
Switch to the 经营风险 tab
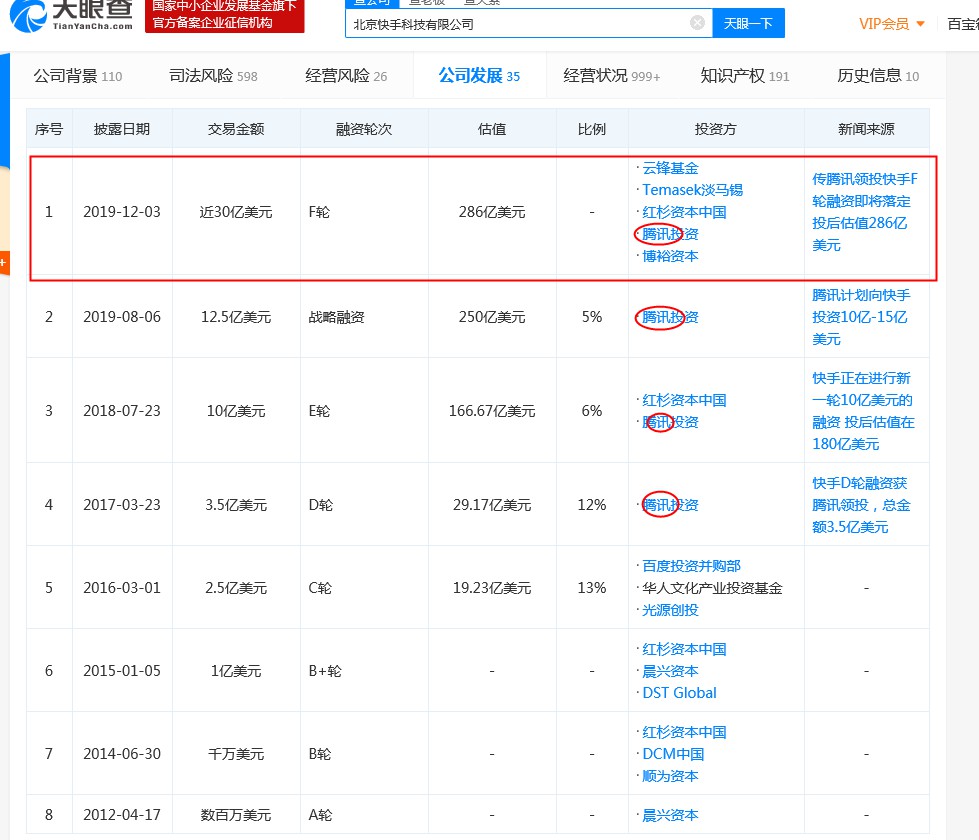click(346, 76)
